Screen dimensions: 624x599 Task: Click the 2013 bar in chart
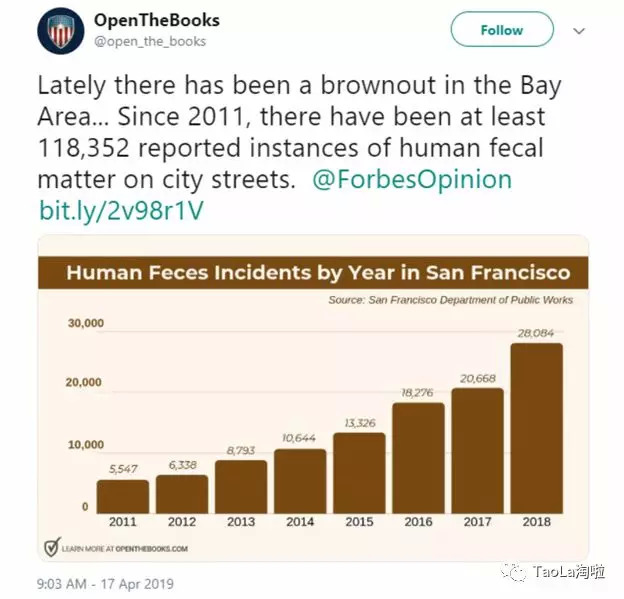click(241, 486)
